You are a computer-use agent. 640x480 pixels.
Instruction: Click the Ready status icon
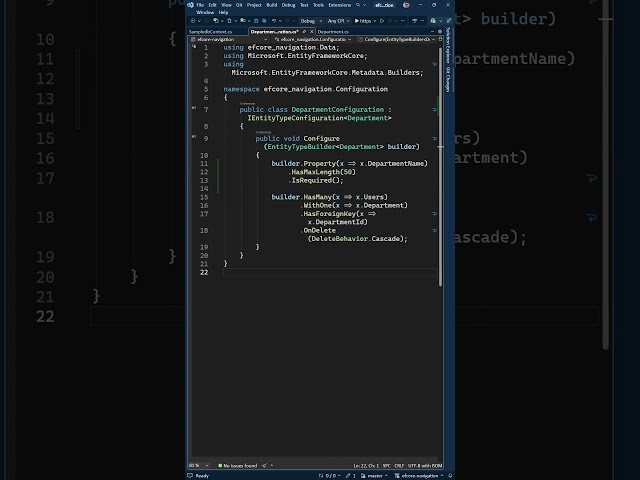tap(190, 476)
